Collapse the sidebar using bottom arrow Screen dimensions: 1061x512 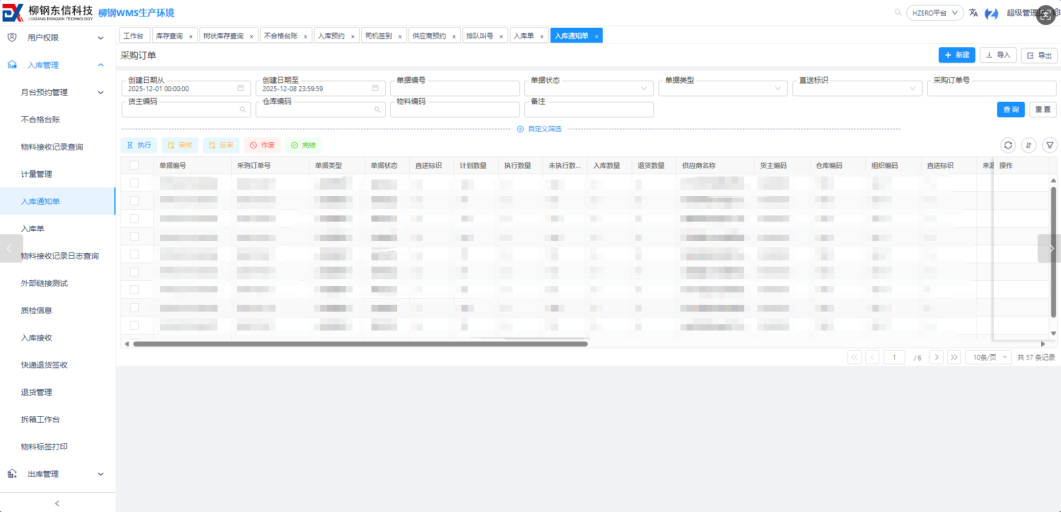click(58, 503)
